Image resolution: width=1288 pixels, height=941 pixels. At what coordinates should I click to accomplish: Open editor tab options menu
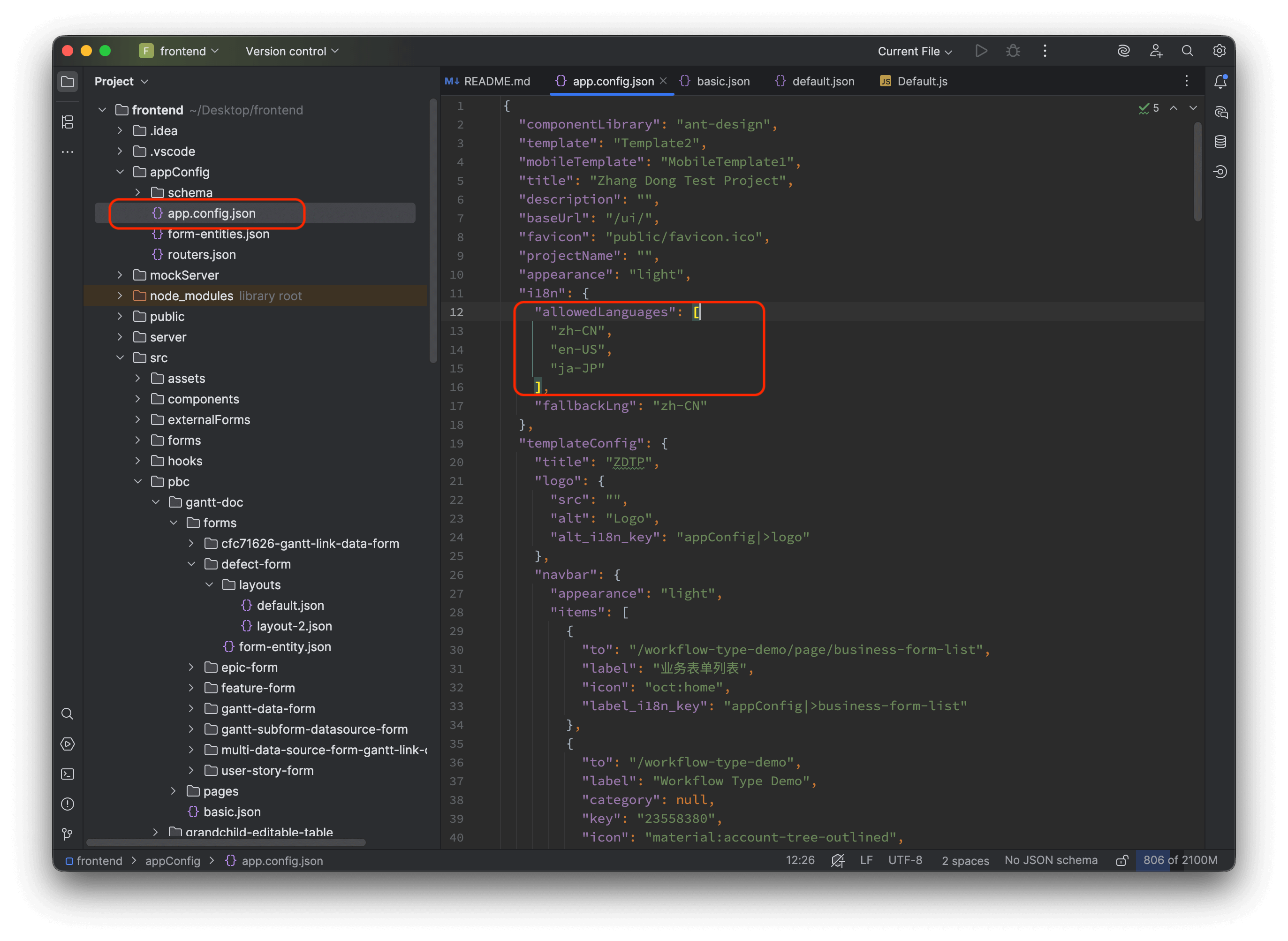click(1187, 82)
